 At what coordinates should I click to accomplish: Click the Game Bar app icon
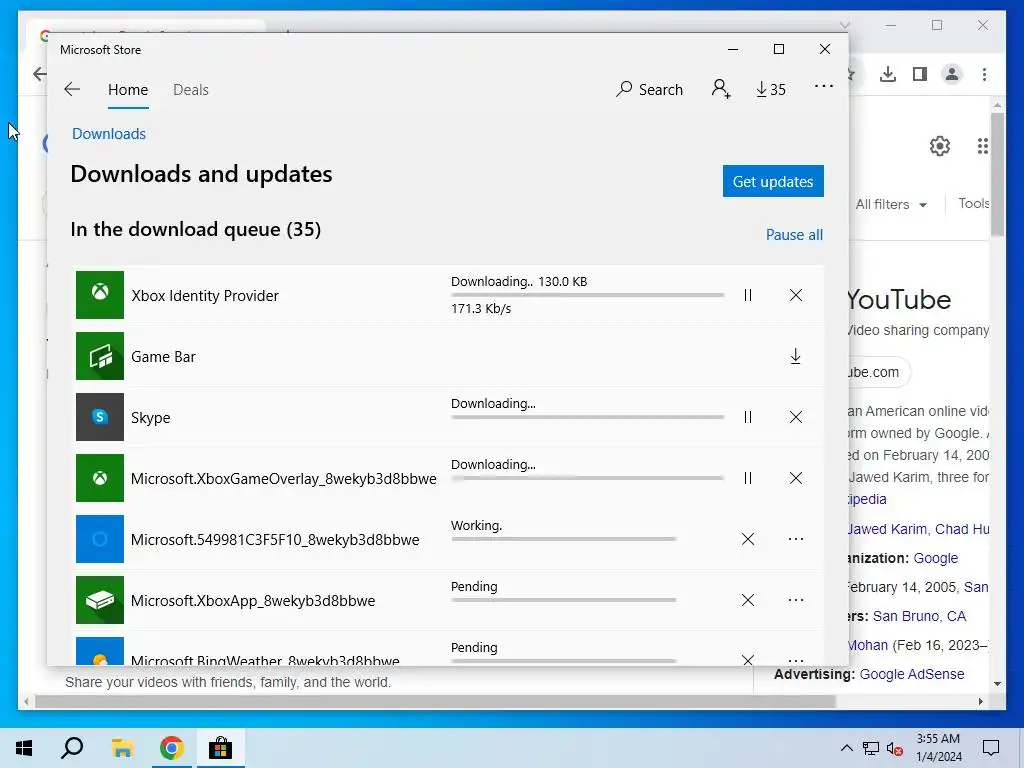click(x=100, y=356)
